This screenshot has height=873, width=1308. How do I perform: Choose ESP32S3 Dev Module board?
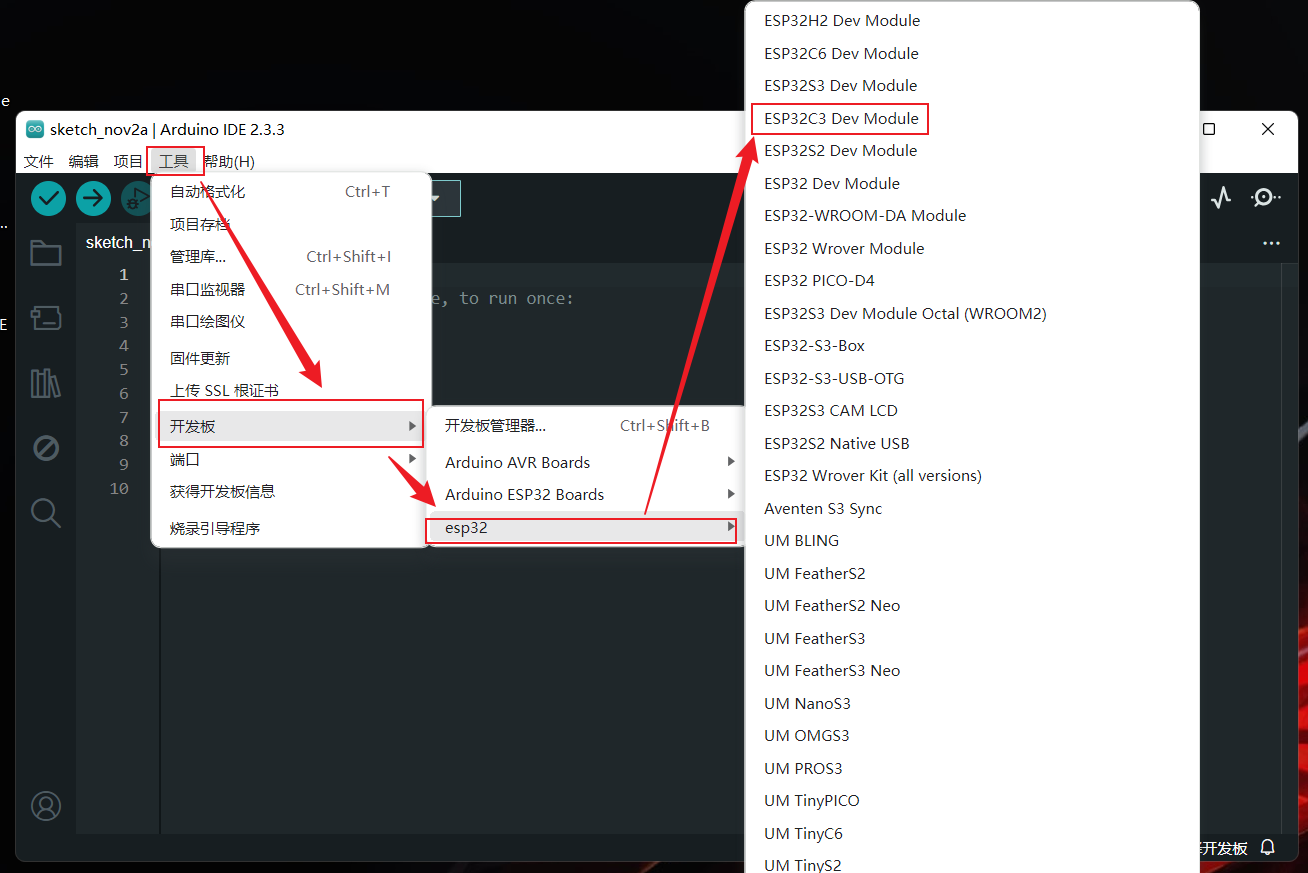tap(840, 85)
